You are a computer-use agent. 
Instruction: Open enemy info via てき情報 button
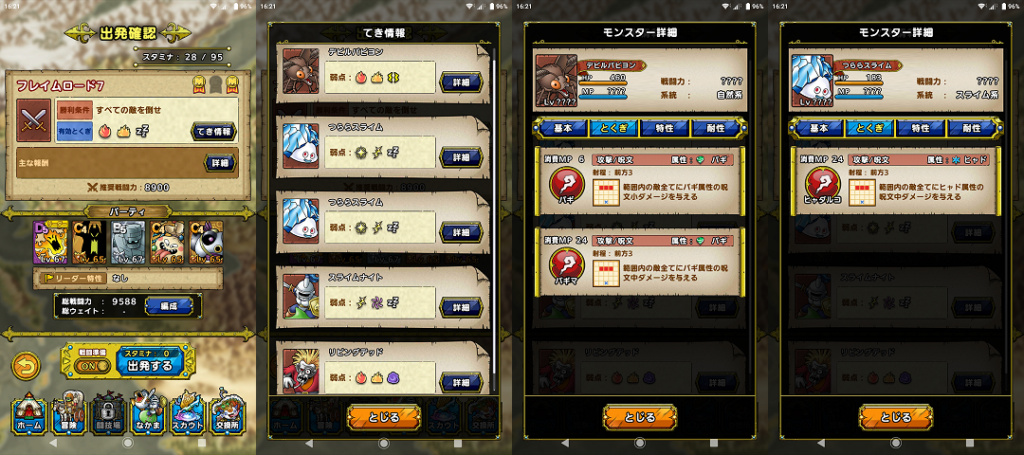click(214, 131)
